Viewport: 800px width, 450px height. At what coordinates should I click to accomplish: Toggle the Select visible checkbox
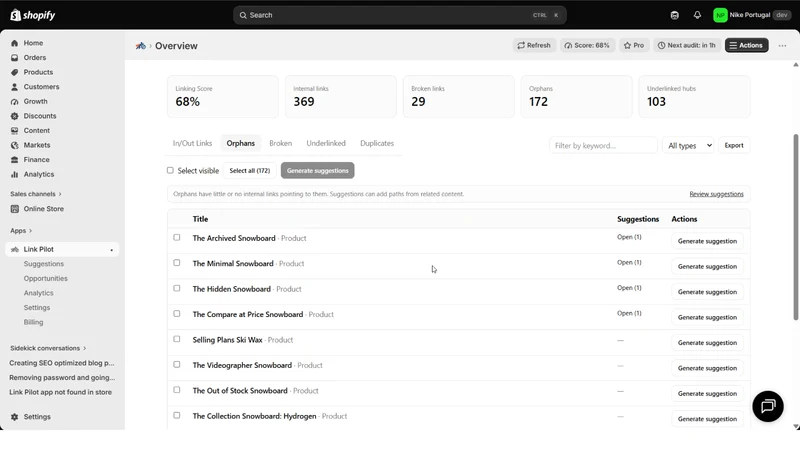click(x=170, y=170)
